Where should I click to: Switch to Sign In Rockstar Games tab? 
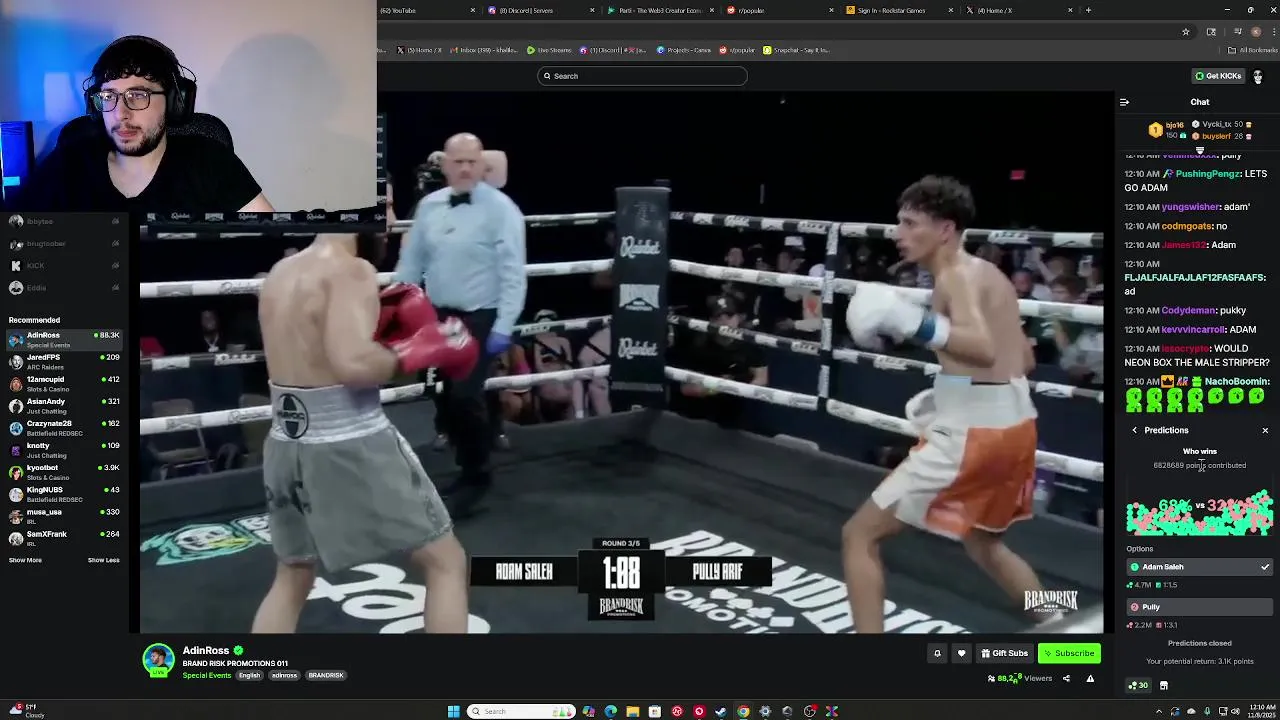[x=900, y=10]
